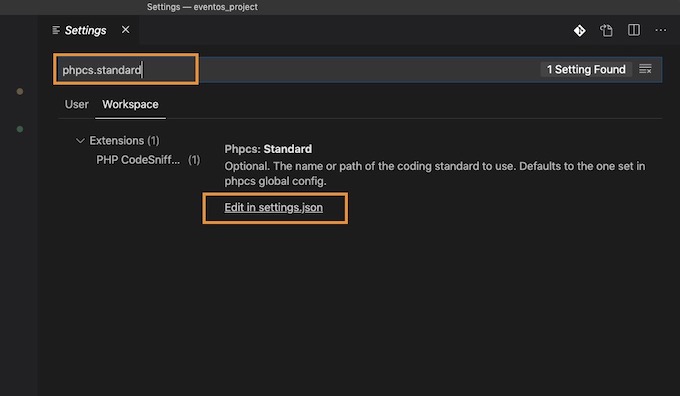Collapse the Extensions (1) chevron

point(80,141)
